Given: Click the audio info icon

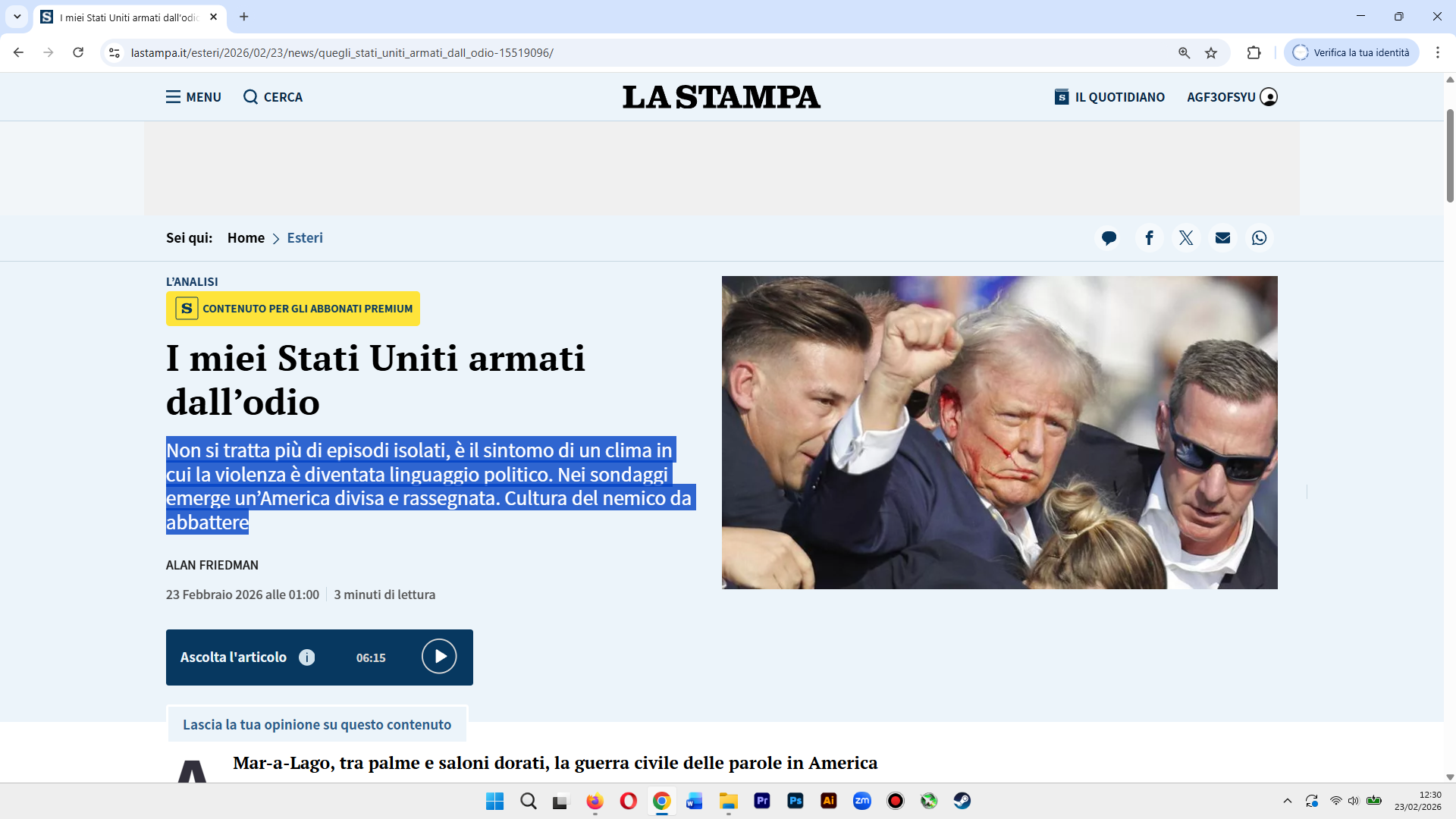Looking at the screenshot, I should click(x=306, y=657).
